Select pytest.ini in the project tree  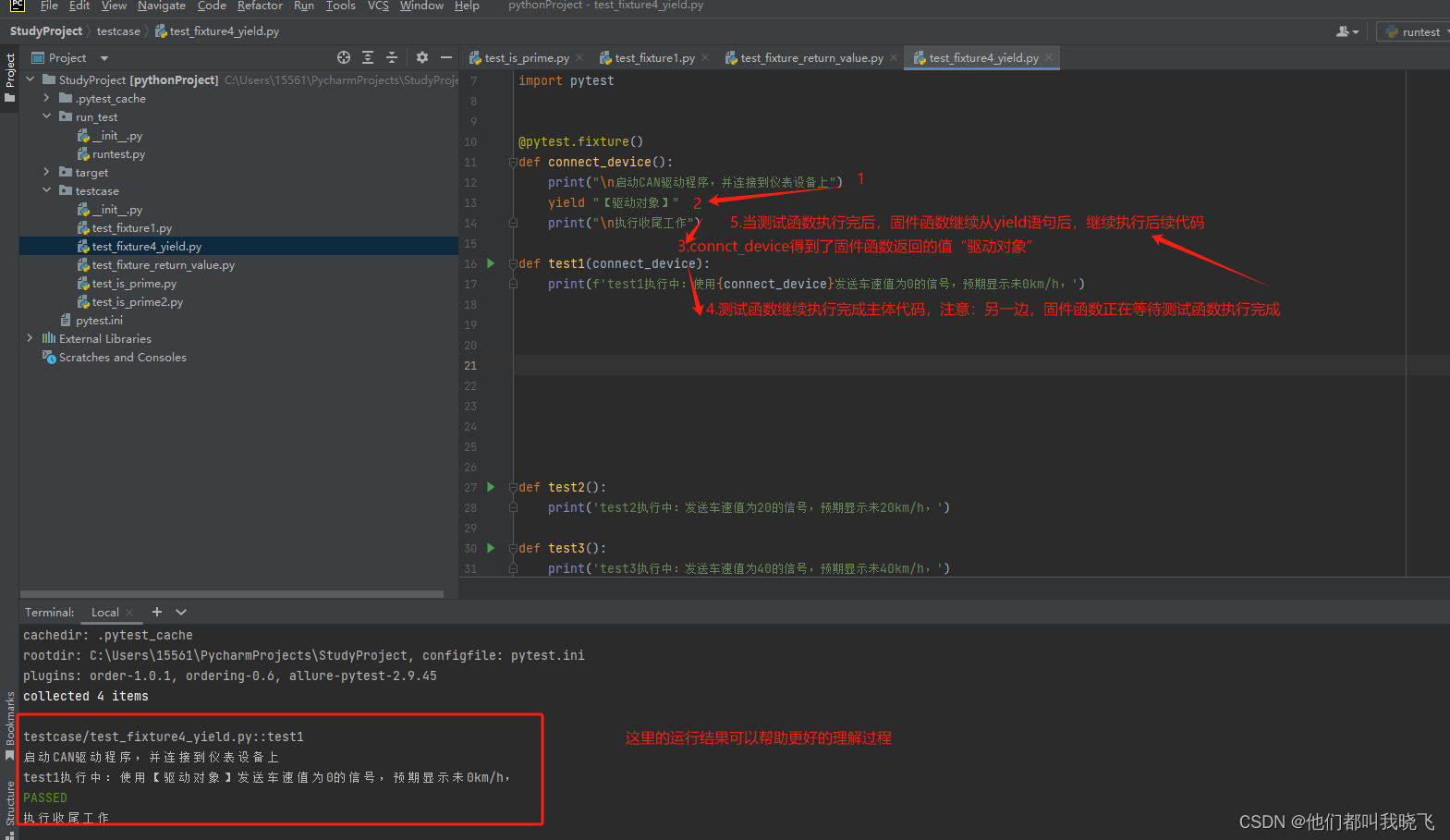(99, 321)
